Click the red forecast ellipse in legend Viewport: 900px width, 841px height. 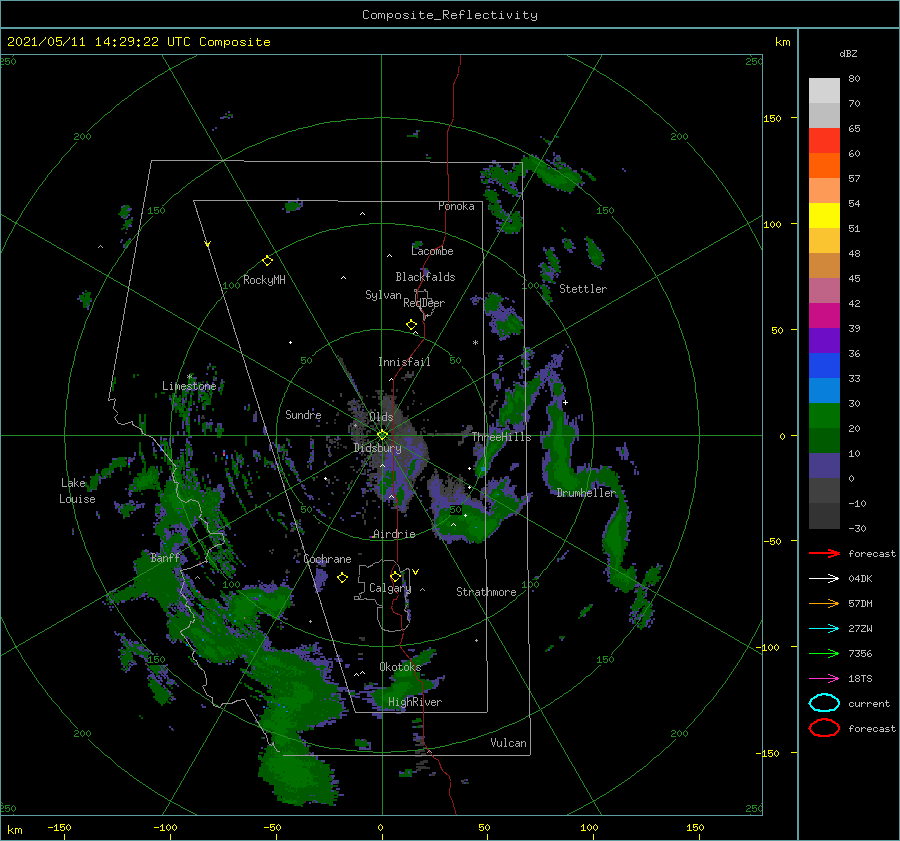point(824,728)
